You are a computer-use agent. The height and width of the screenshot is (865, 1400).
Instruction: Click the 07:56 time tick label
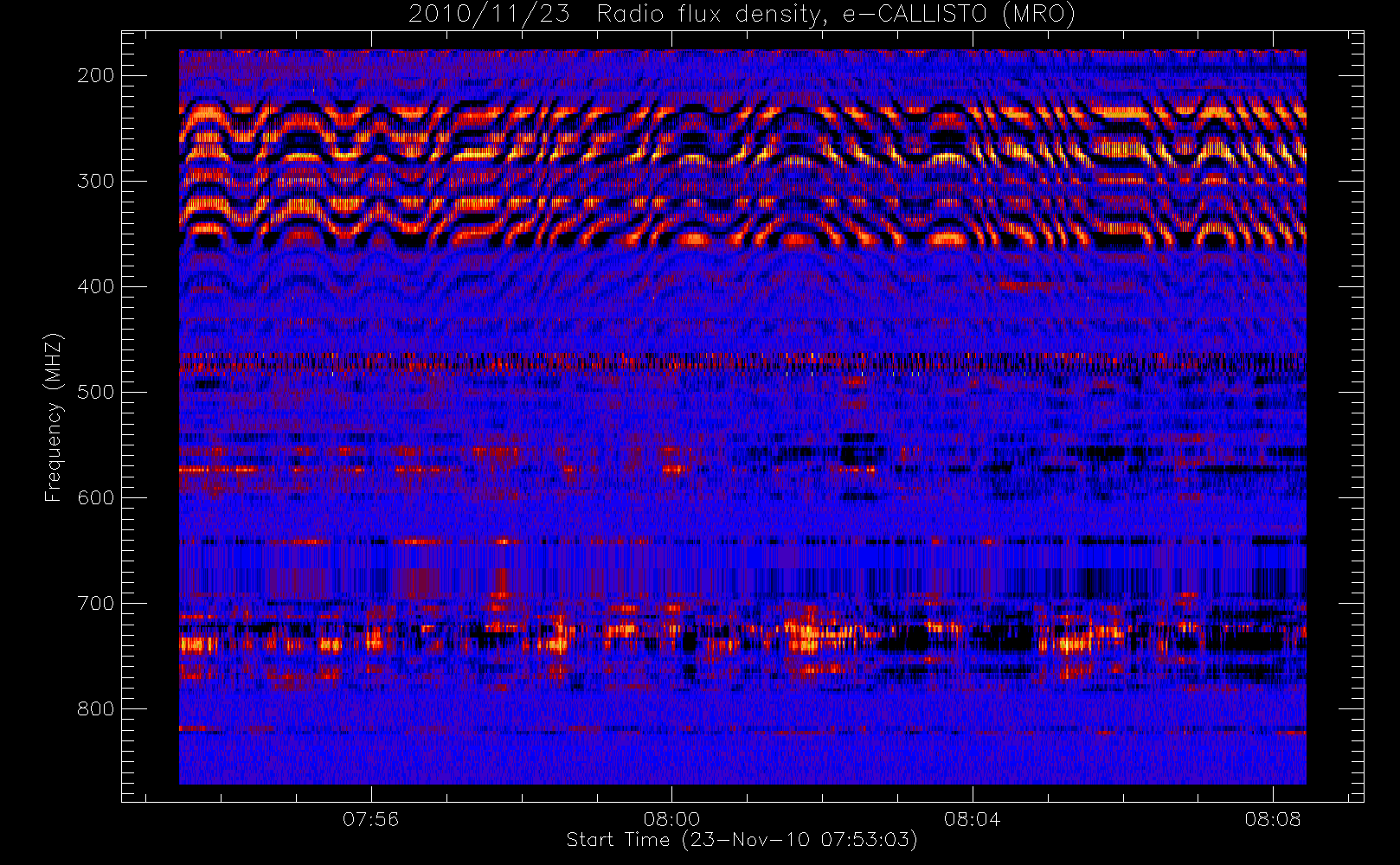click(x=370, y=819)
